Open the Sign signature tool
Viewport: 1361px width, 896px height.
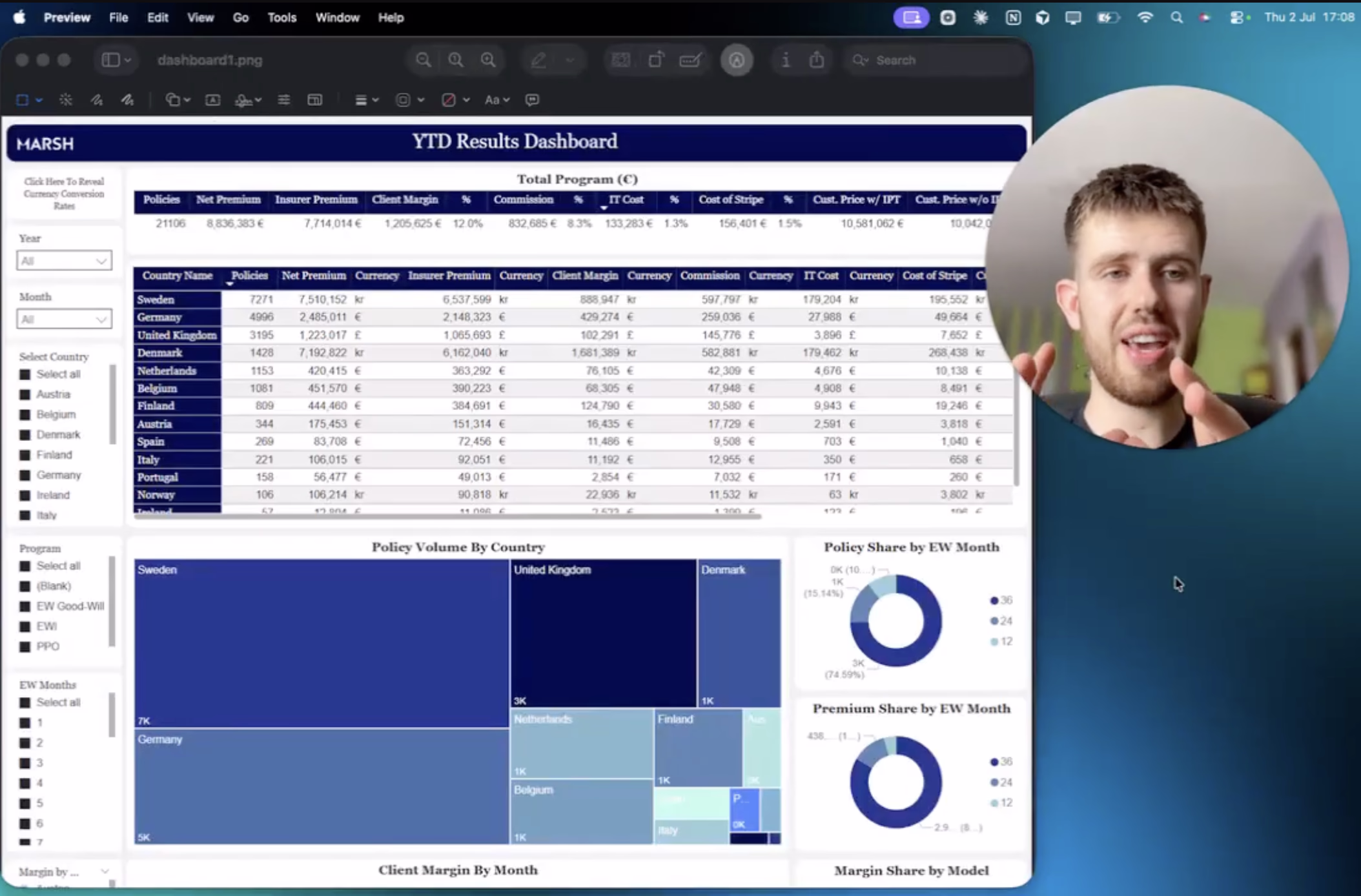tap(248, 99)
